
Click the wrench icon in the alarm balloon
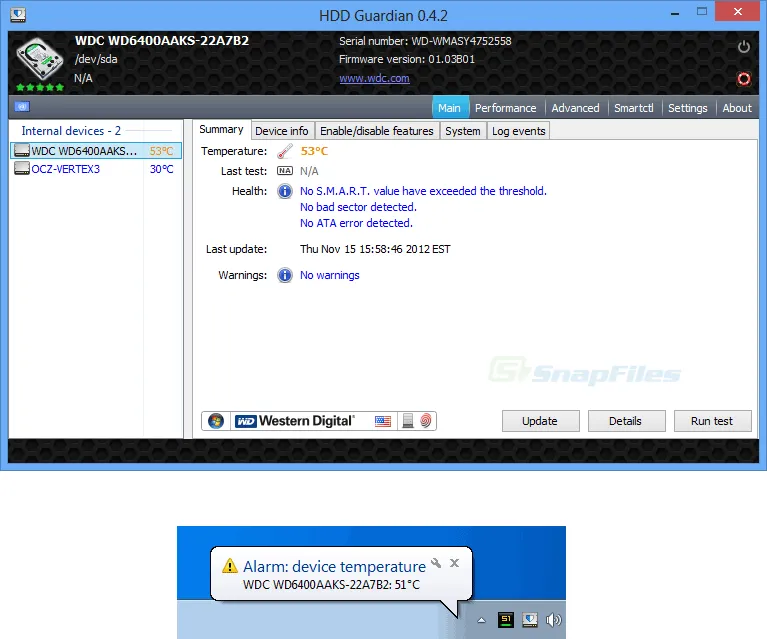pos(435,563)
